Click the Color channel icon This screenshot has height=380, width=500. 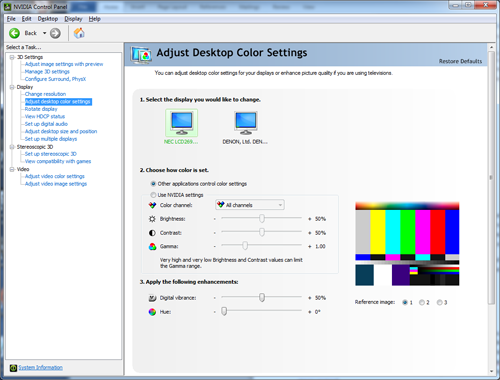(152, 205)
